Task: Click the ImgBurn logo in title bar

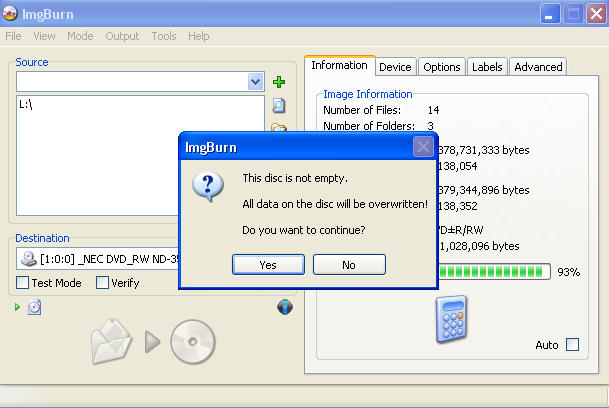Action: tap(10, 14)
